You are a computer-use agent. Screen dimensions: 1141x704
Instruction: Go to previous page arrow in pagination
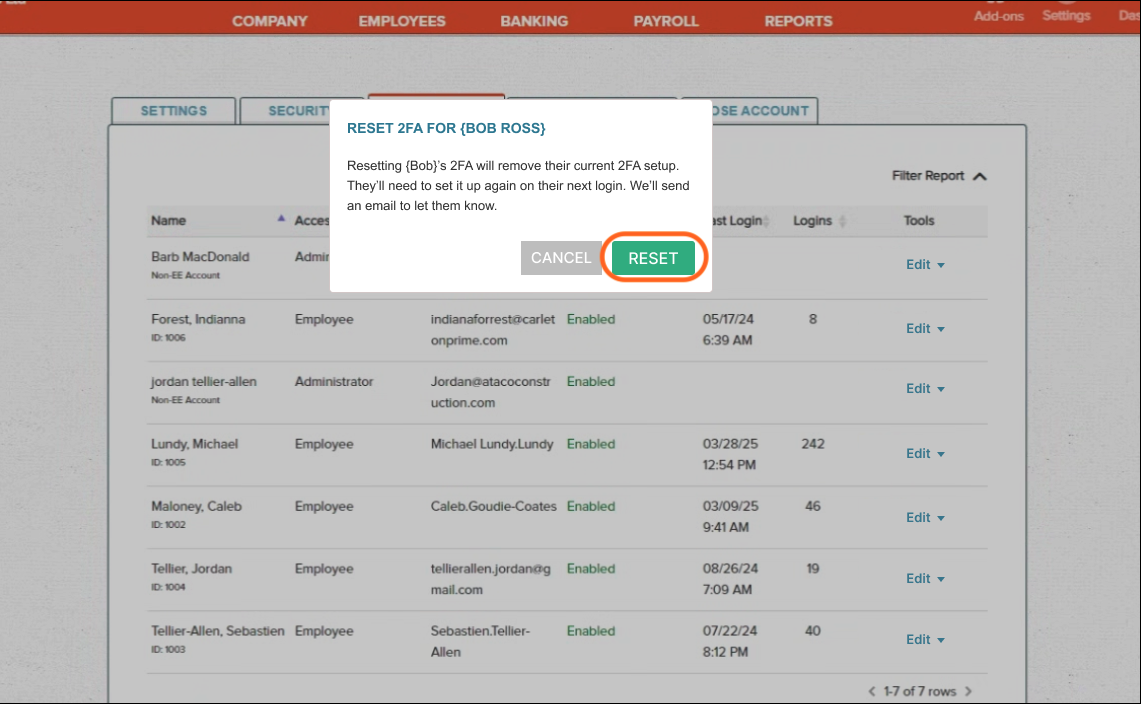tap(872, 691)
